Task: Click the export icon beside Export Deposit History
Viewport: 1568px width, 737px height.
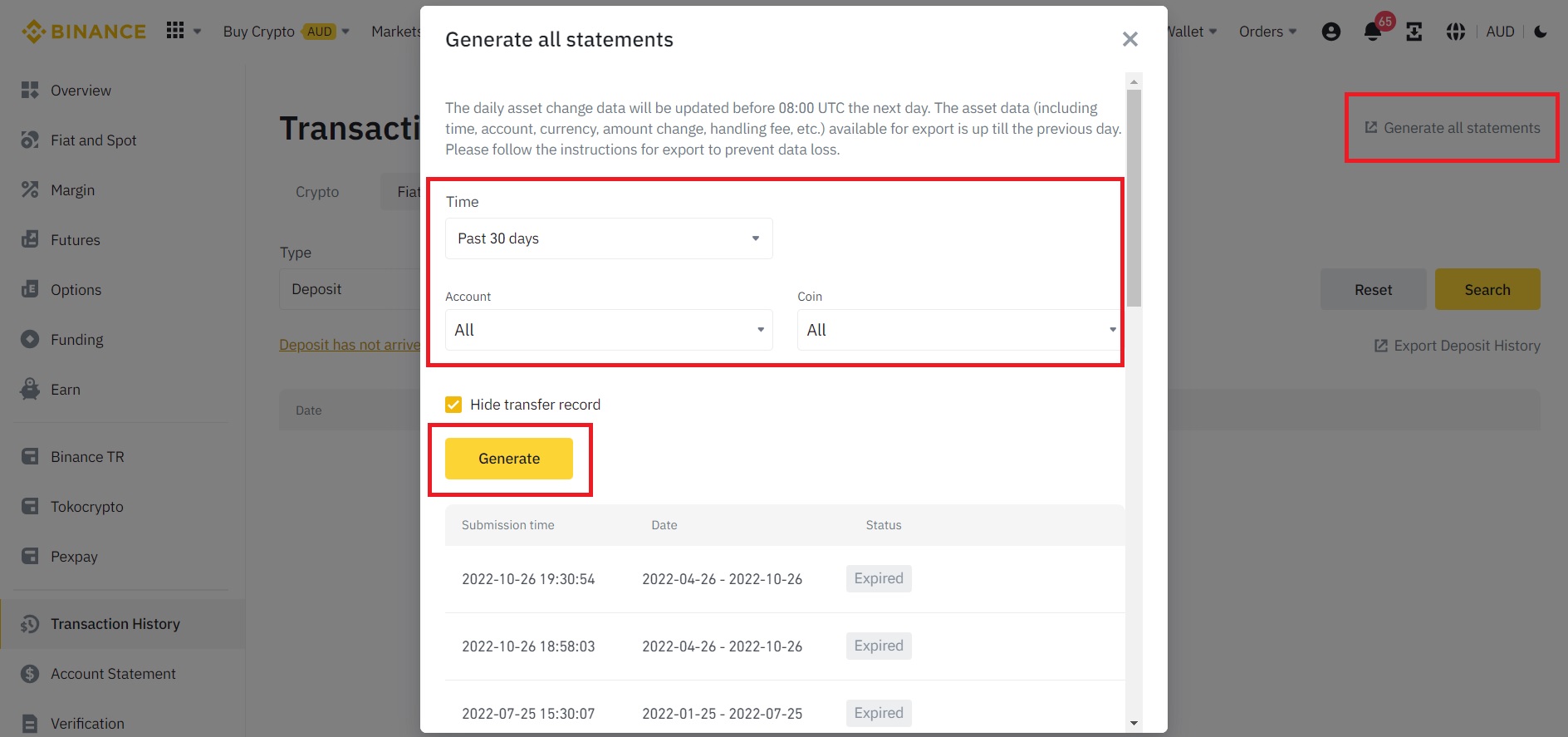Action: [x=1381, y=346]
